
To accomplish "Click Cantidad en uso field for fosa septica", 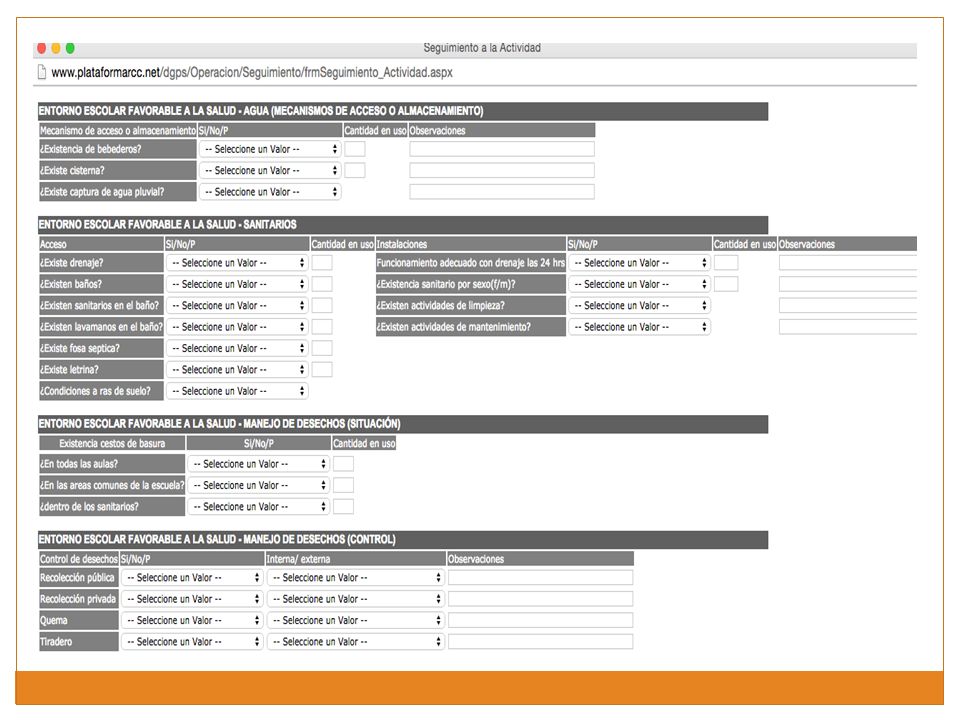I will (x=322, y=348).
